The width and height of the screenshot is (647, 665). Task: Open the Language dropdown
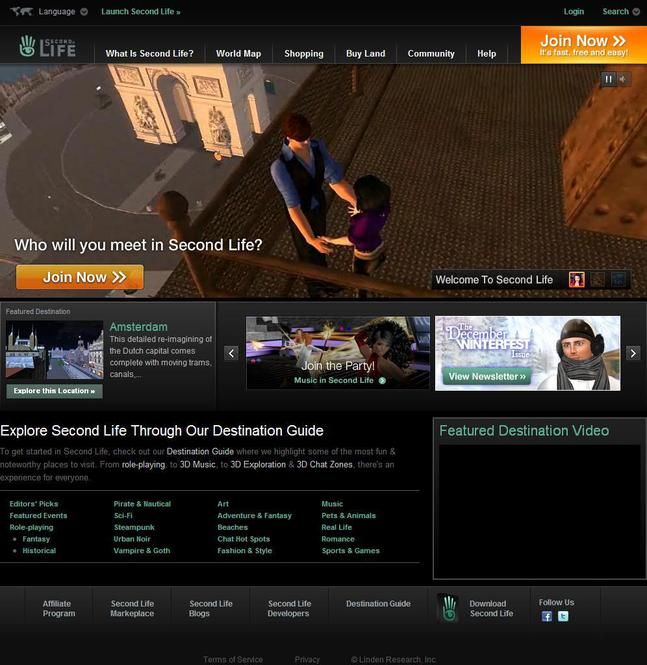point(63,11)
